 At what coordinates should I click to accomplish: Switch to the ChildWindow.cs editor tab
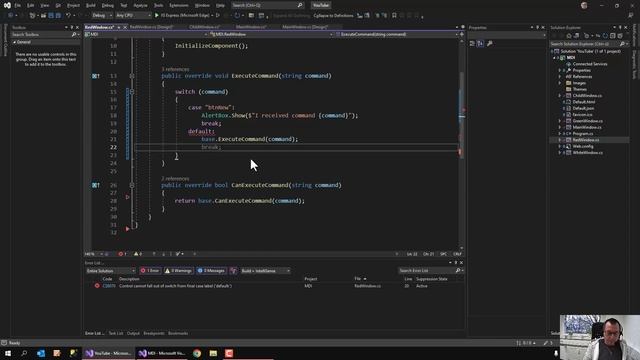pyautogui.click(x=204, y=27)
